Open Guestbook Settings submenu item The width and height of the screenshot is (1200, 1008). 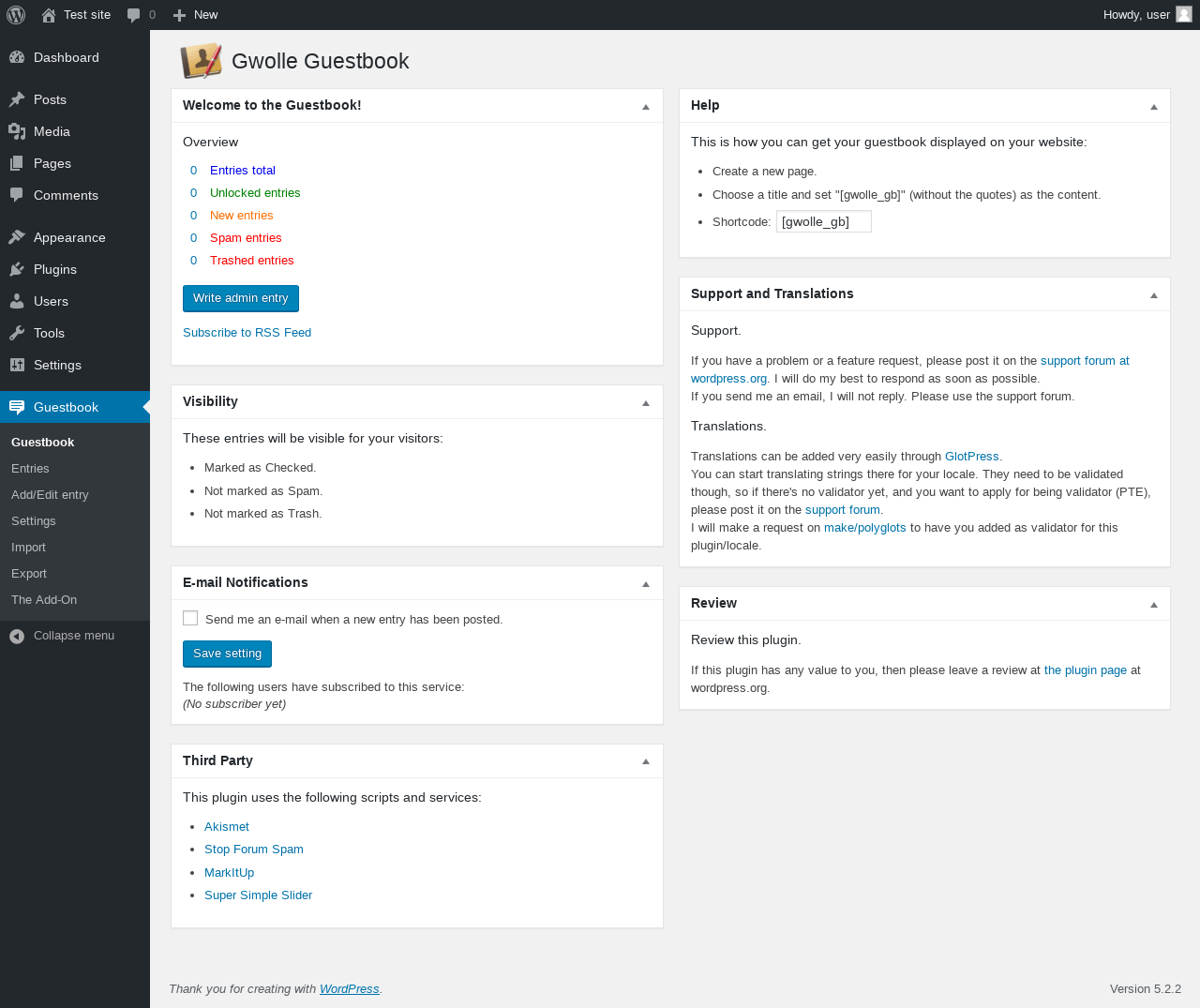34,521
